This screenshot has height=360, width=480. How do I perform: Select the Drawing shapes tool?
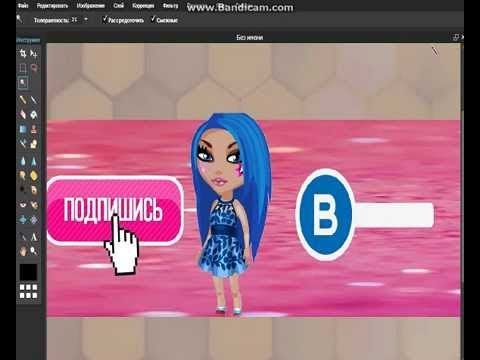click(34, 144)
